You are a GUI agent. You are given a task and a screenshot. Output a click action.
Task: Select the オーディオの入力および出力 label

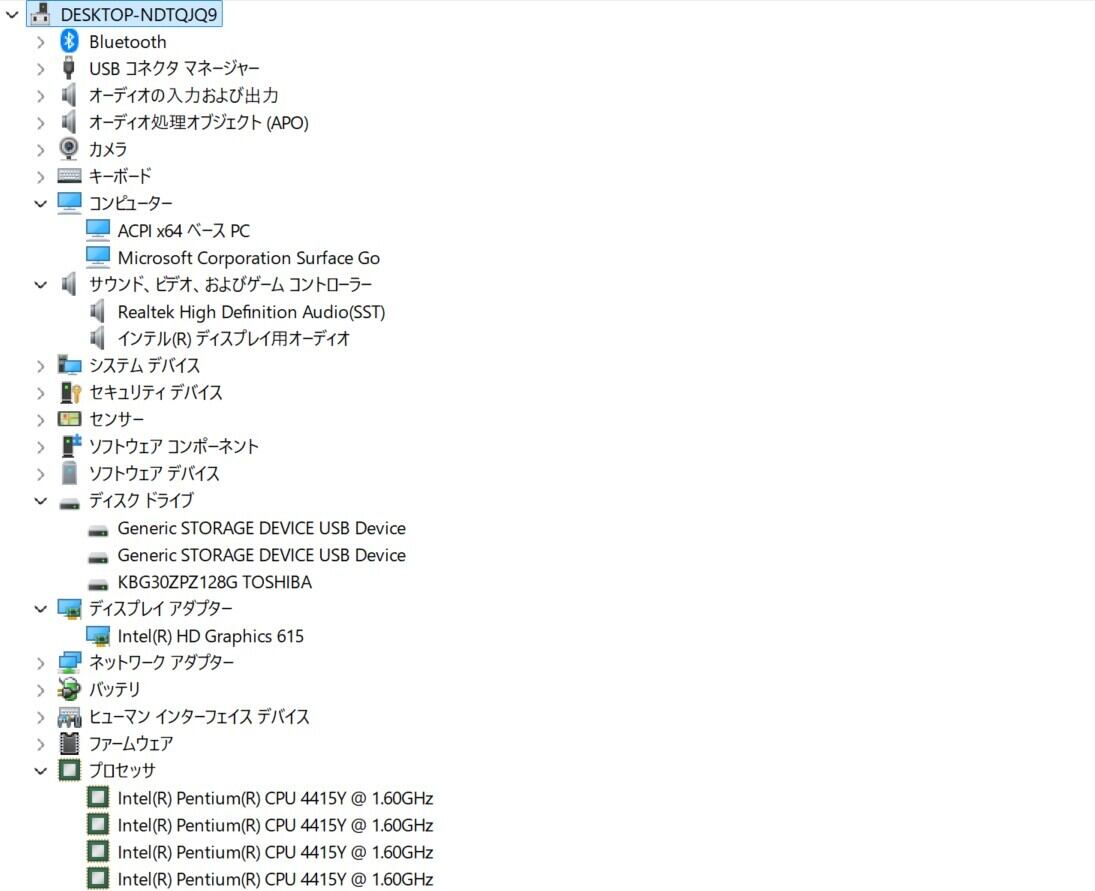(184, 95)
